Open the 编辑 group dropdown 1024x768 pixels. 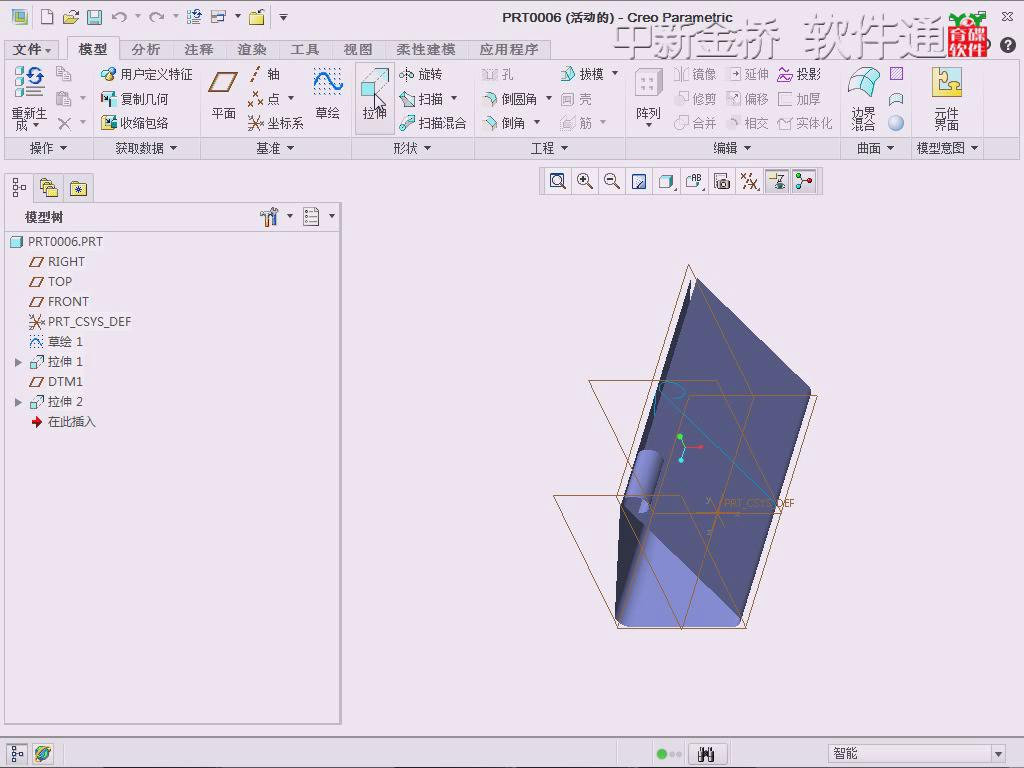click(x=732, y=148)
